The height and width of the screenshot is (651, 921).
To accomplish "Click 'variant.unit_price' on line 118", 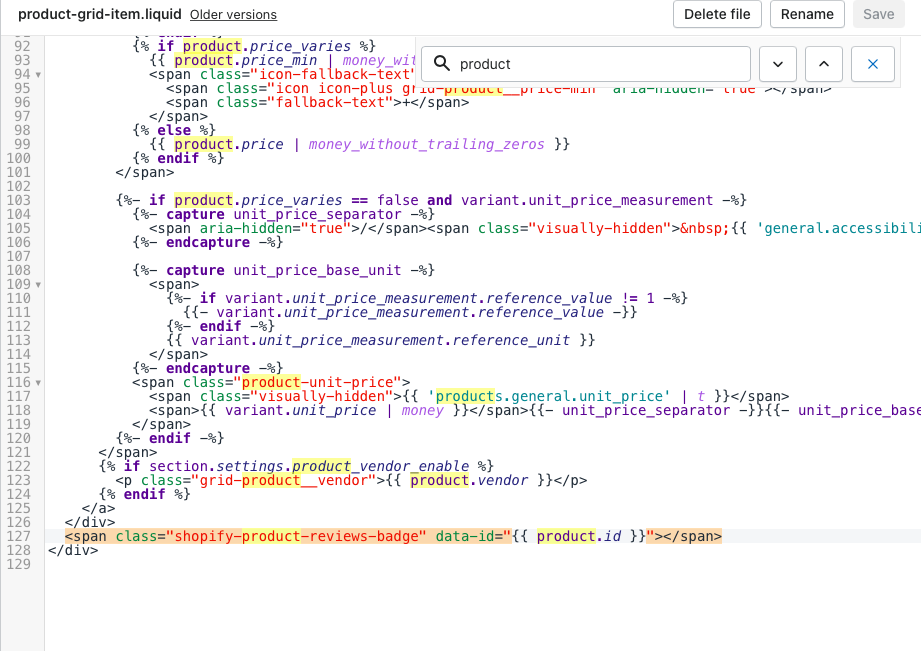I will (300, 411).
